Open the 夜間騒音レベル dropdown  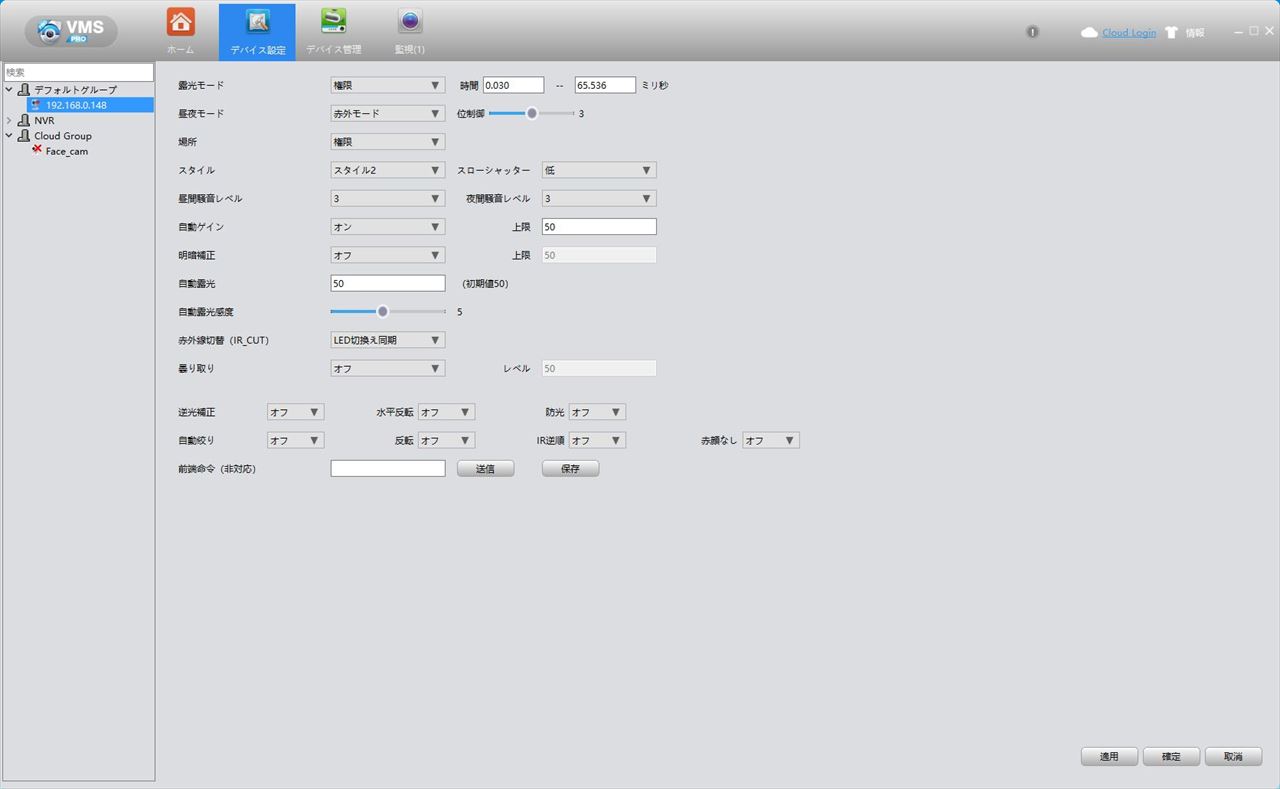click(x=599, y=198)
